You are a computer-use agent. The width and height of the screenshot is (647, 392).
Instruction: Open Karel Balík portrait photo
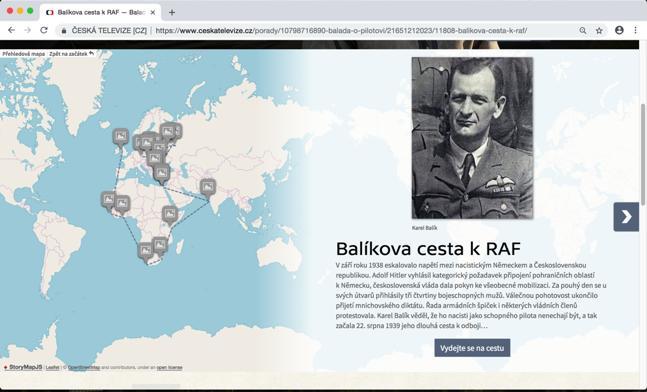click(472, 138)
